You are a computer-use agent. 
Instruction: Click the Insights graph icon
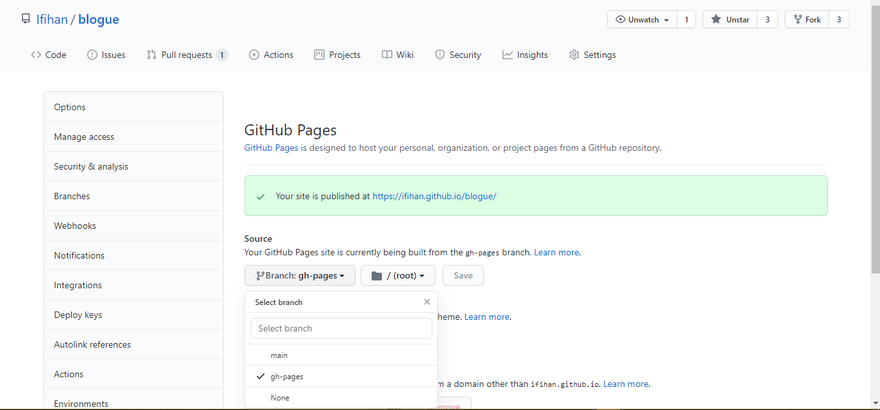[x=508, y=55]
